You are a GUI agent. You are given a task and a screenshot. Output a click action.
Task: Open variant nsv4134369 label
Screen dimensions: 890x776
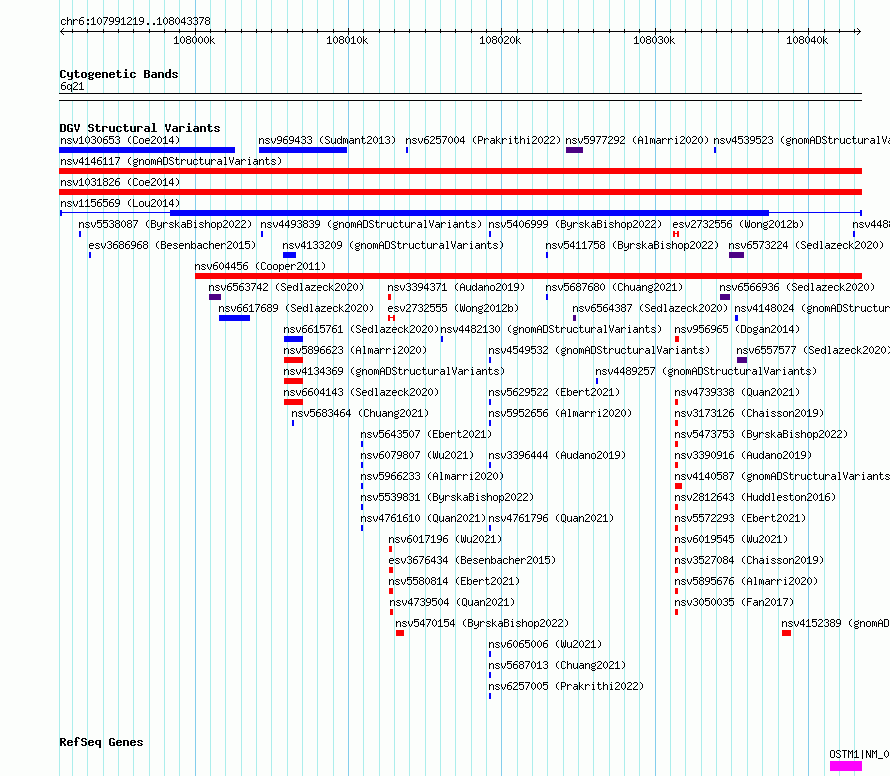[x=394, y=371]
